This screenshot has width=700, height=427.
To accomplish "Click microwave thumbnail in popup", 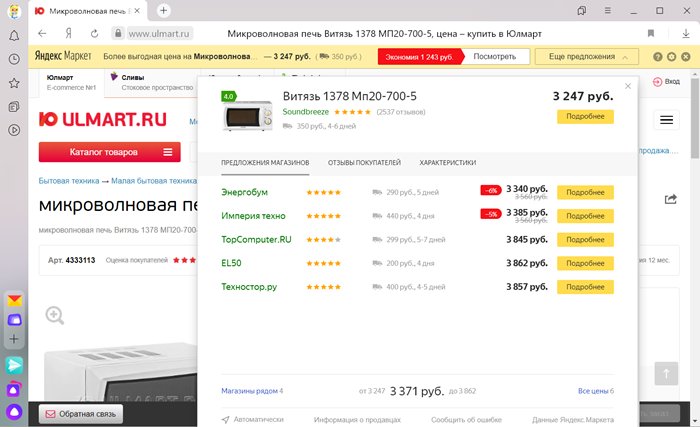I will pyautogui.click(x=247, y=116).
